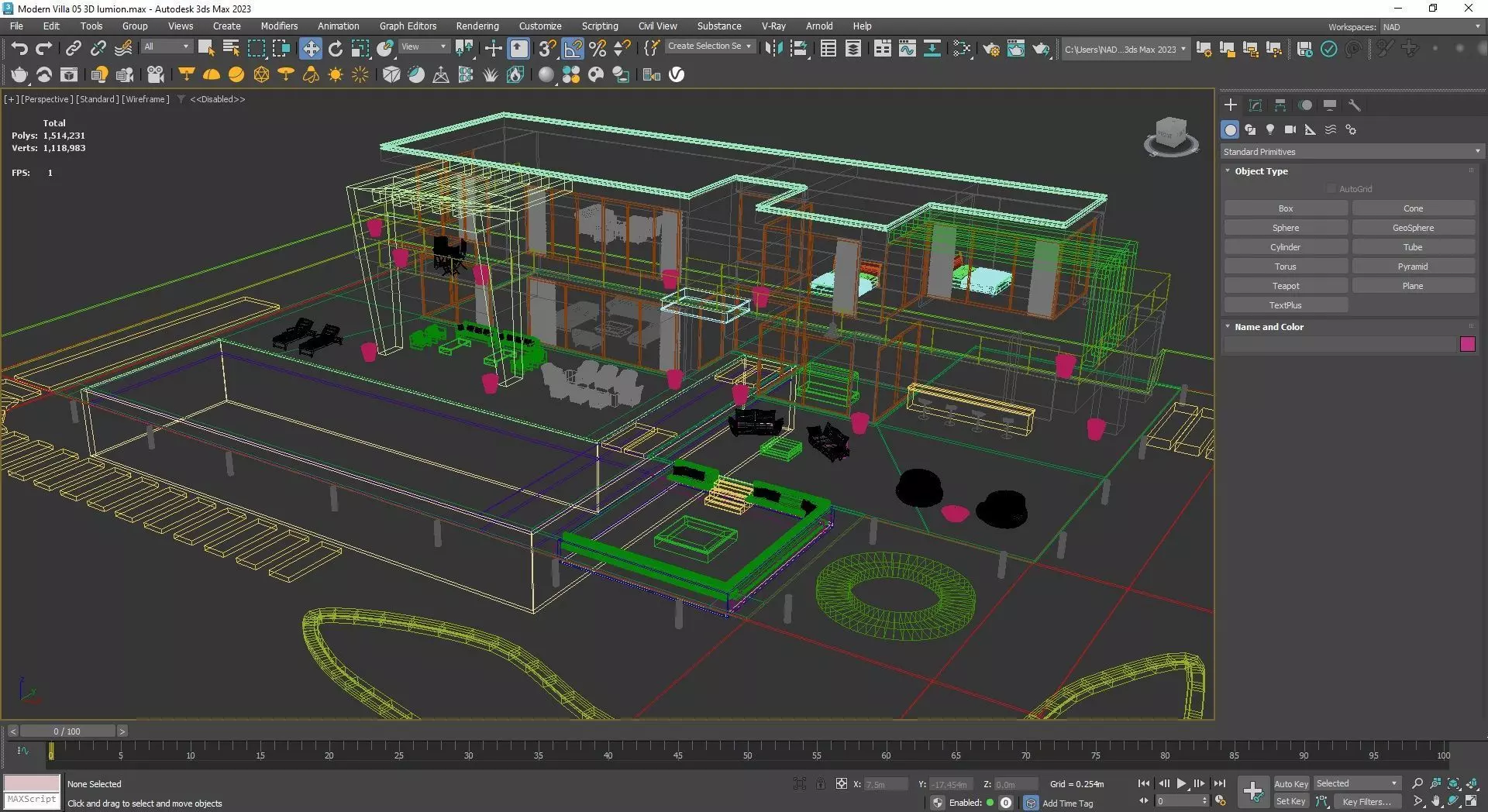Toggle Auto Key animation mode
The image size is (1488, 812).
tap(1291, 784)
